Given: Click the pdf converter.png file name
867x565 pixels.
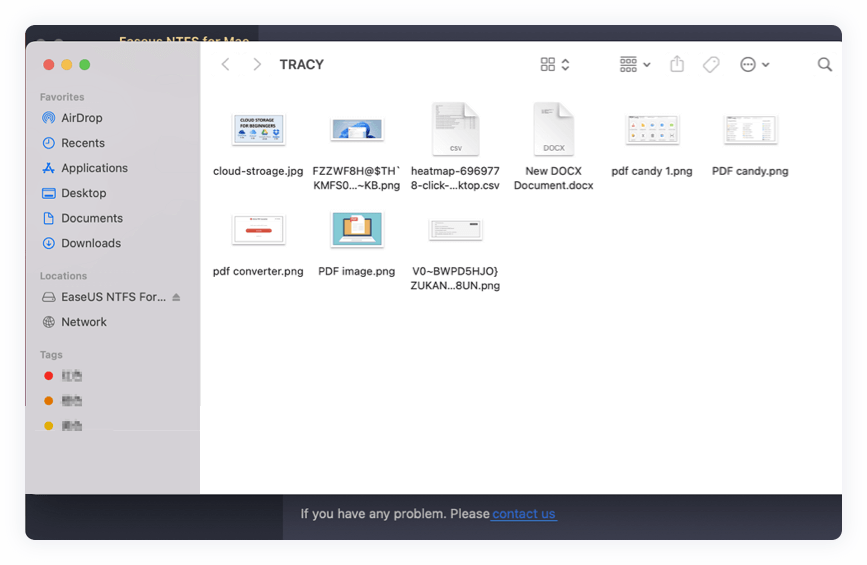Looking at the screenshot, I should pyautogui.click(x=258, y=271).
